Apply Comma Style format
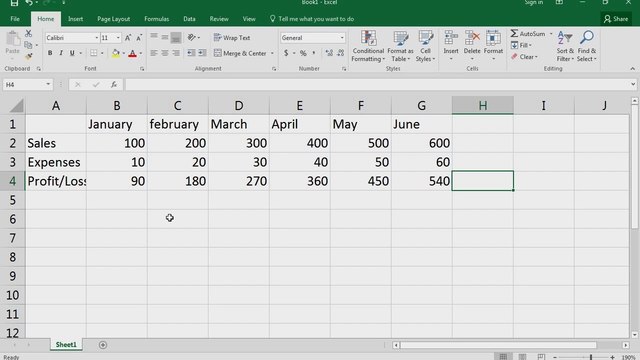This screenshot has width=640, height=360. click(x=314, y=53)
